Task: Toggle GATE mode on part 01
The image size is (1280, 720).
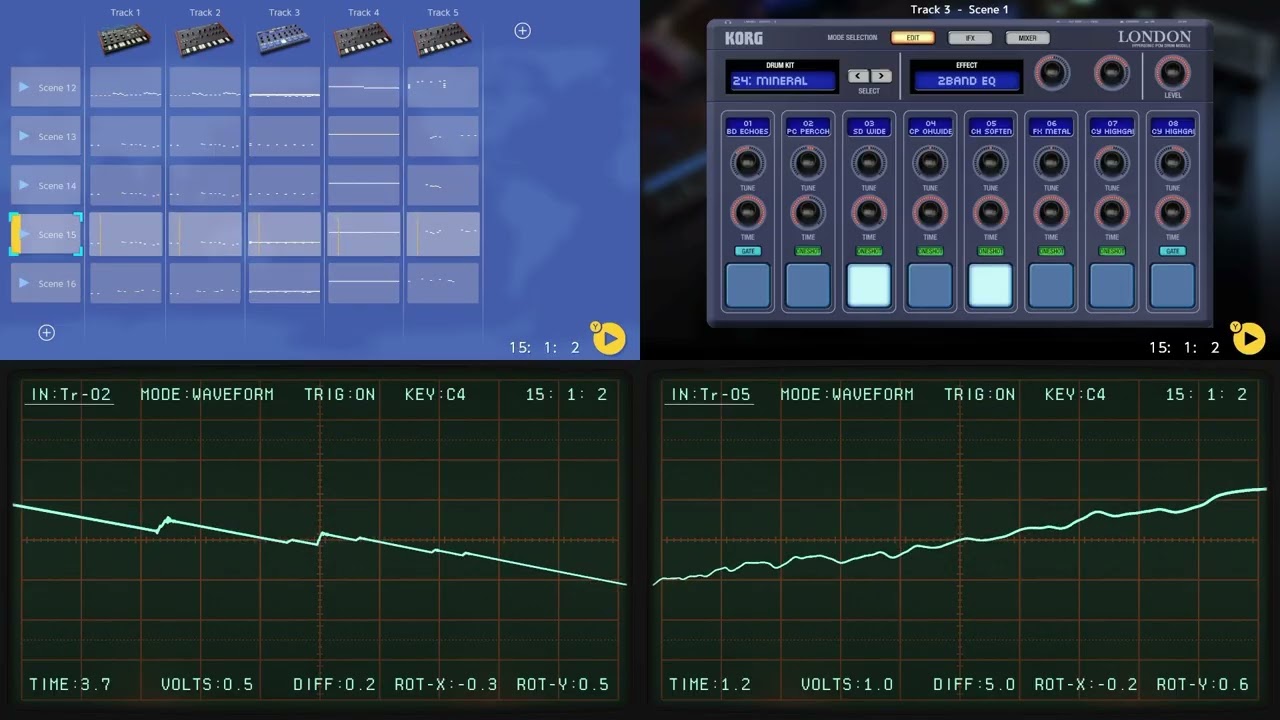Action: [x=747, y=251]
